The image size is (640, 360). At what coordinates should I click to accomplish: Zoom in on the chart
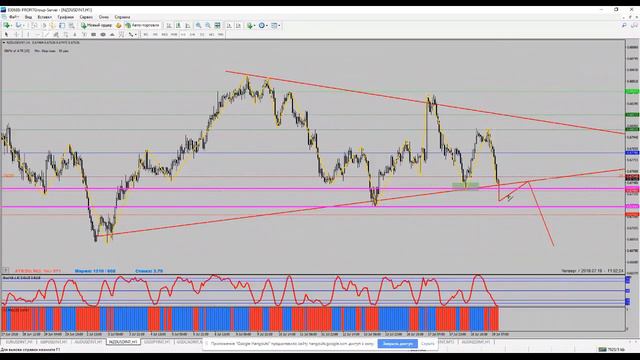click(198, 25)
